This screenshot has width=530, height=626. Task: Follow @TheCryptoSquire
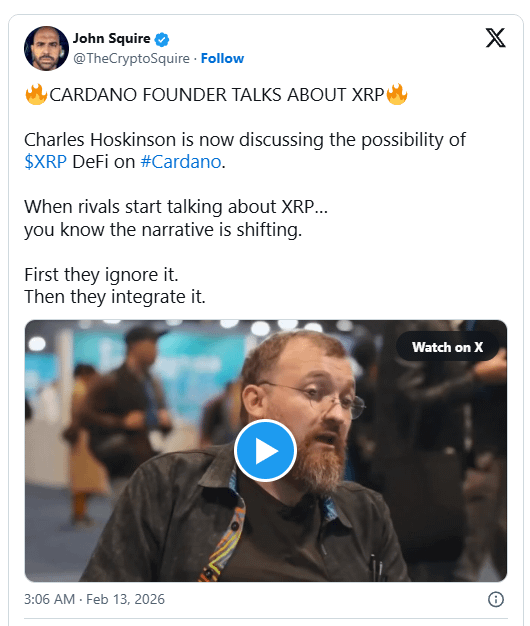(222, 58)
